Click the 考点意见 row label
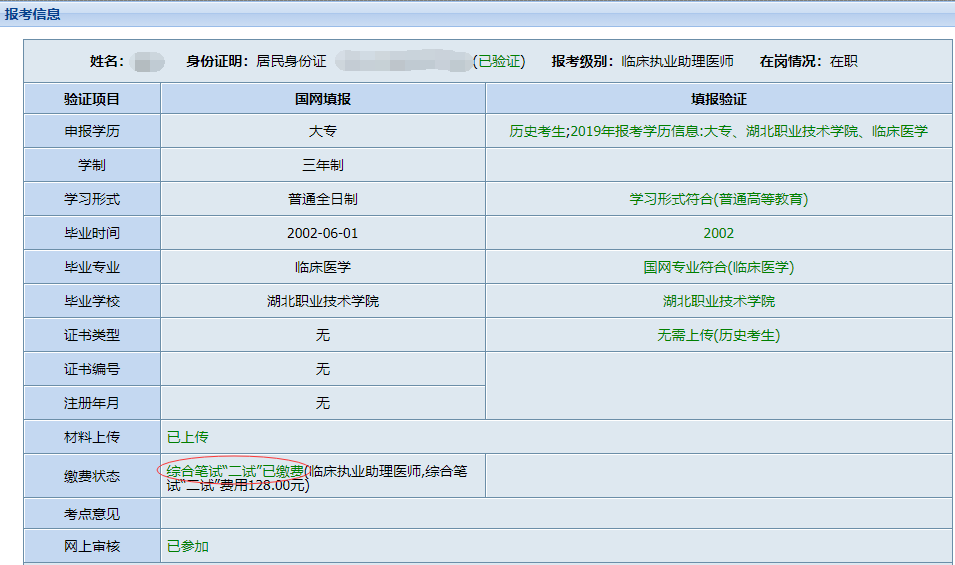 coord(92,514)
